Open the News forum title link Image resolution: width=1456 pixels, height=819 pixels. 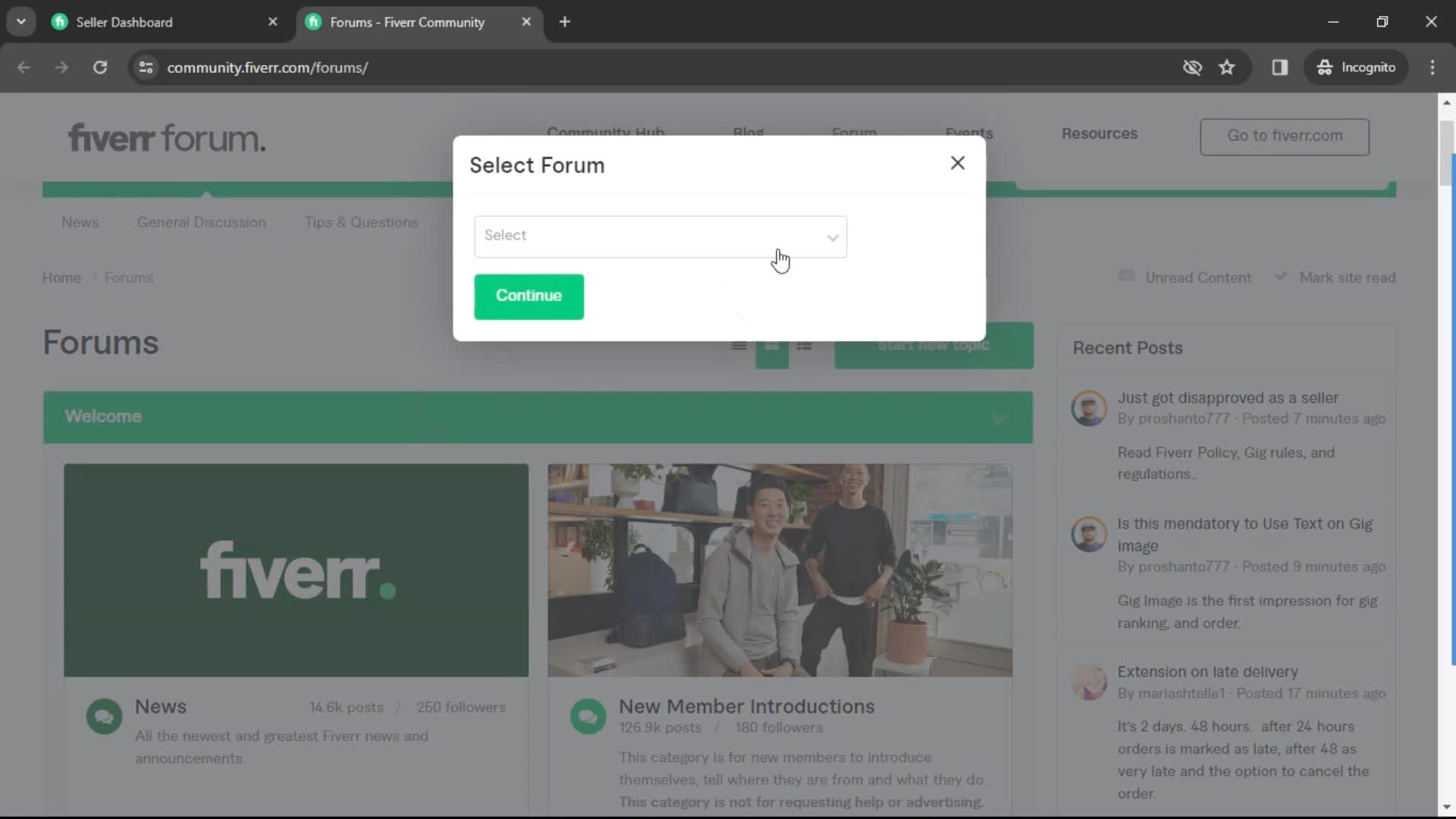(161, 707)
